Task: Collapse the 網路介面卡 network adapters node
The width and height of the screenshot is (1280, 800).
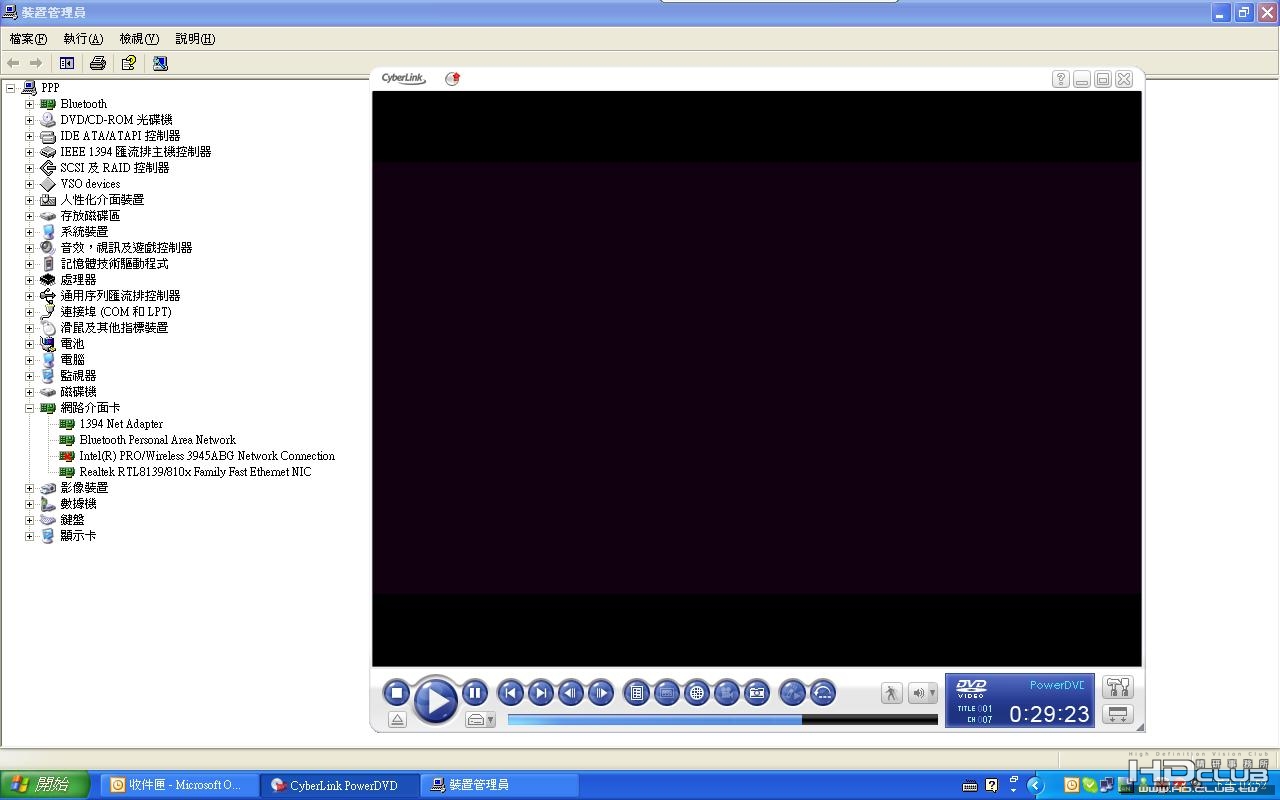Action: (29, 408)
